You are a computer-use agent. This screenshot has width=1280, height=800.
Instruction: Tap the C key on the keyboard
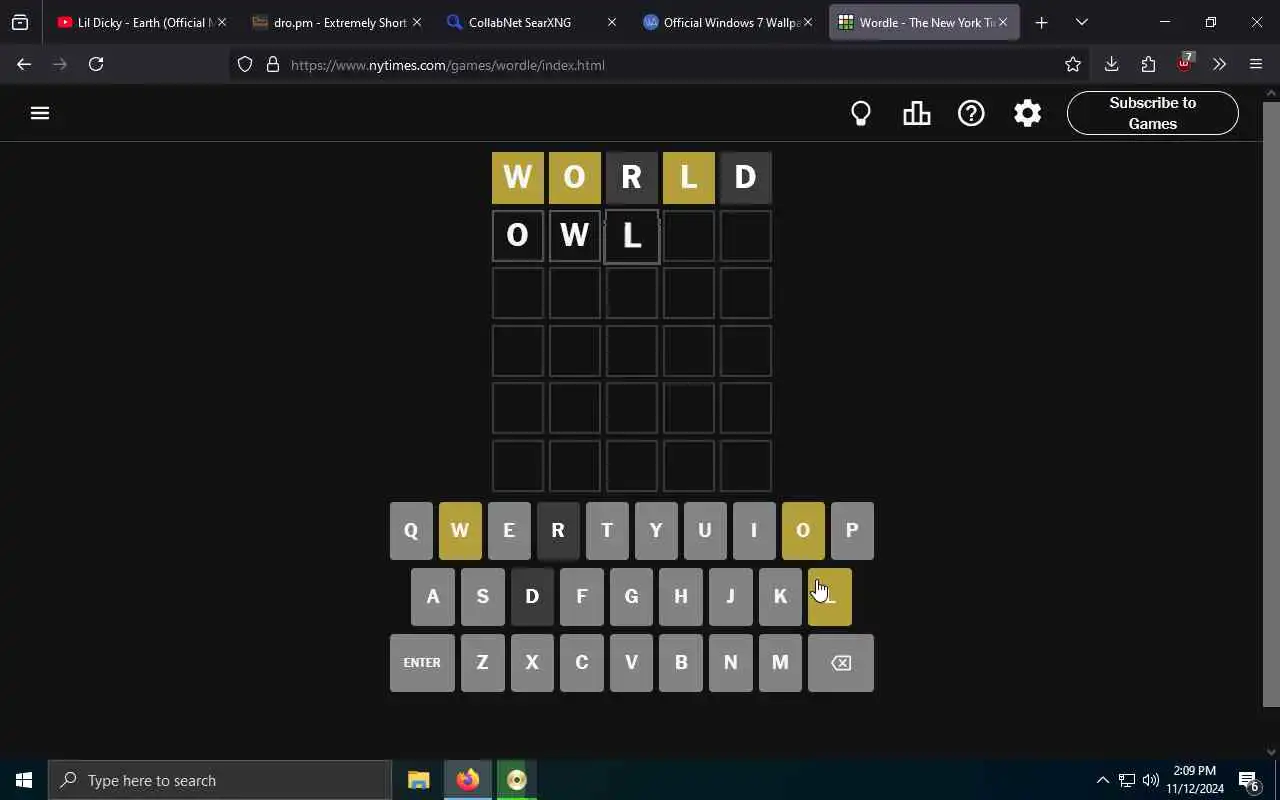pyautogui.click(x=582, y=663)
